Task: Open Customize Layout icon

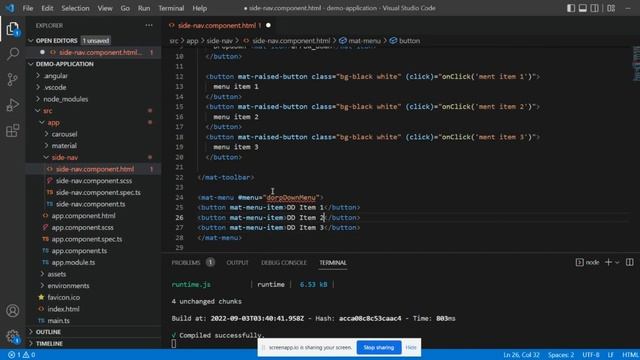Action: [x=611, y=8]
